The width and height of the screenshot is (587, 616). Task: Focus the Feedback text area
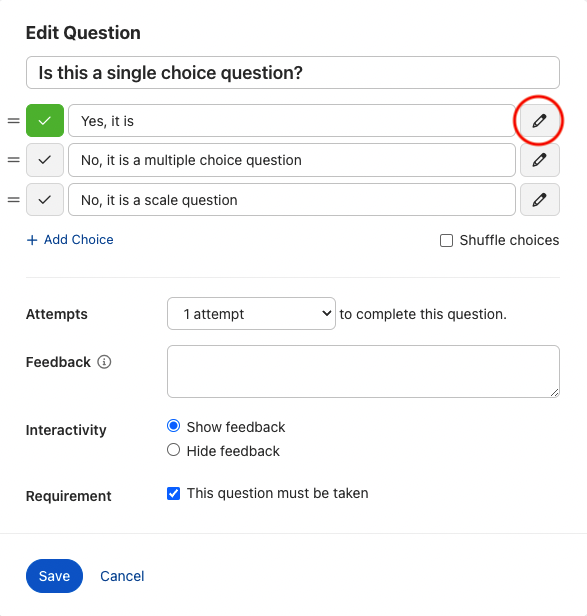pyautogui.click(x=363, y=371)
